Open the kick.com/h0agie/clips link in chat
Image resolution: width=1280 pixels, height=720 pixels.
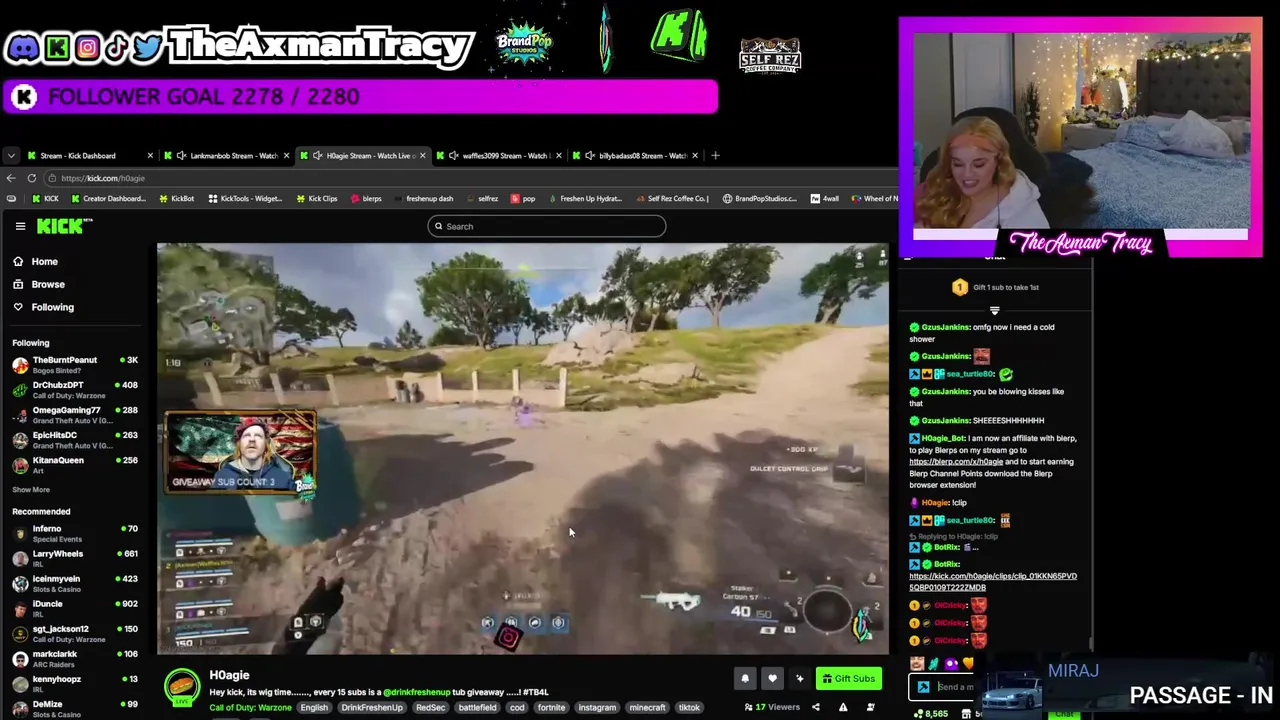[993, 582]
